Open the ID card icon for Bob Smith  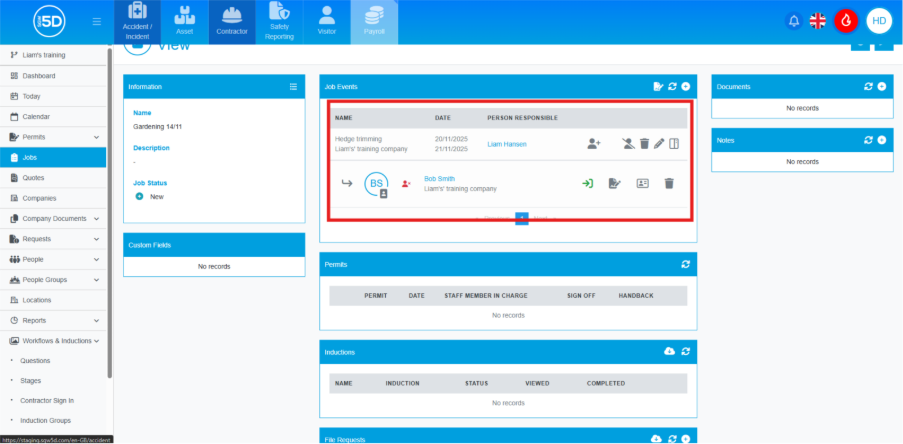click(x=643, y=183)
